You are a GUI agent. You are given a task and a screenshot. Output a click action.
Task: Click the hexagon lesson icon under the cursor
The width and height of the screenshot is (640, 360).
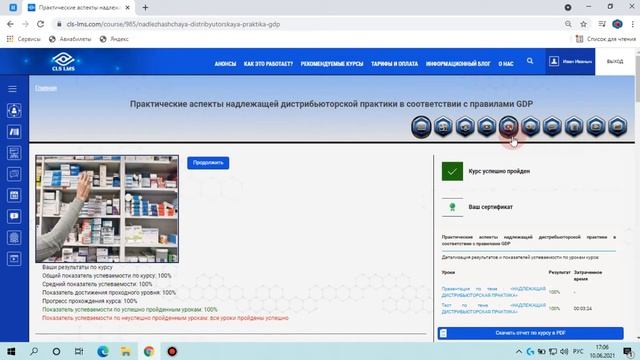[x=509, y=127]
